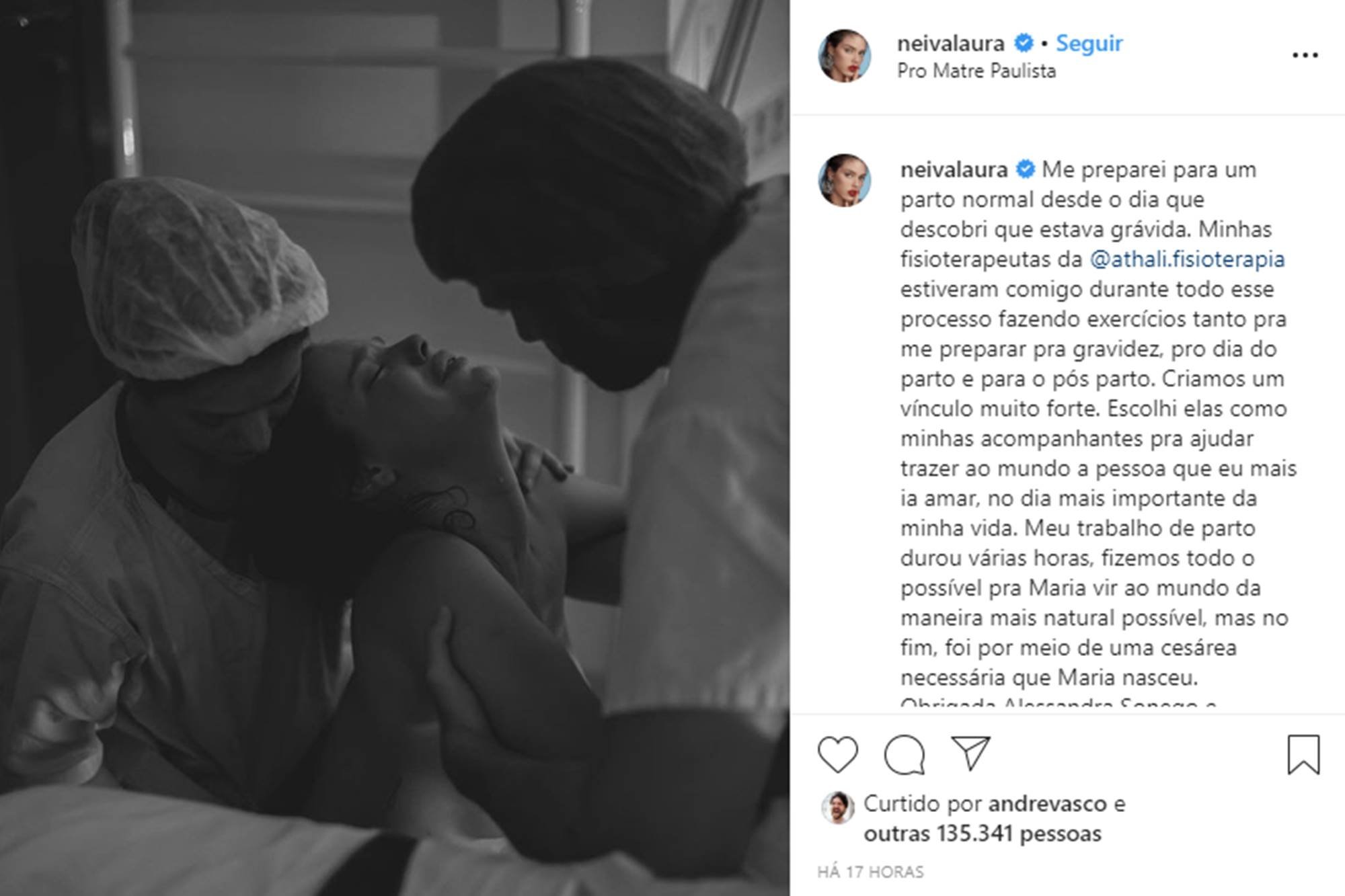Follow neivalaura via Seguir link

1089,43
